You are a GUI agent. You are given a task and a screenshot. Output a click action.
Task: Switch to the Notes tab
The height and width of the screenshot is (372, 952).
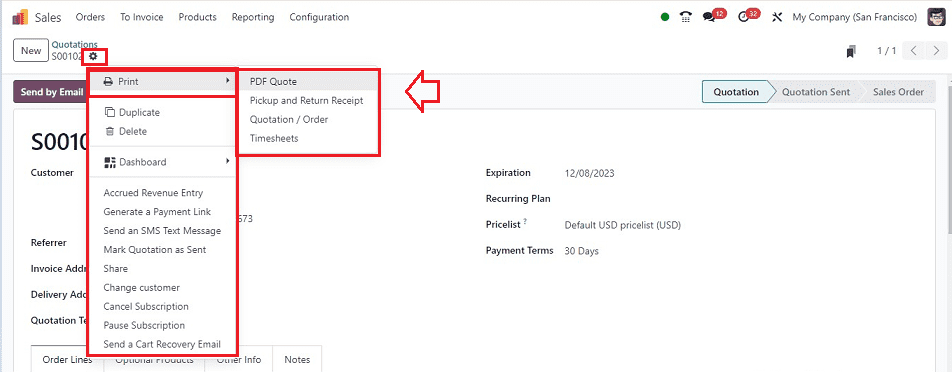tap(298, 359)
